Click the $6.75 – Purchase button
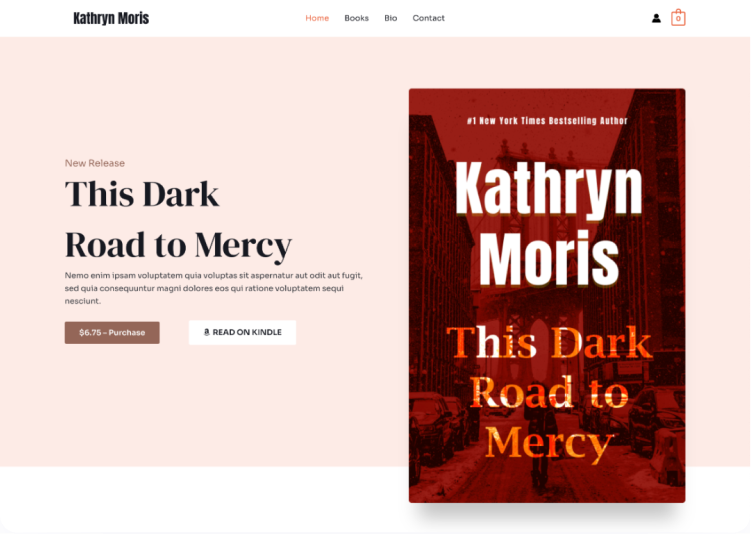 [x=112, y=332]
